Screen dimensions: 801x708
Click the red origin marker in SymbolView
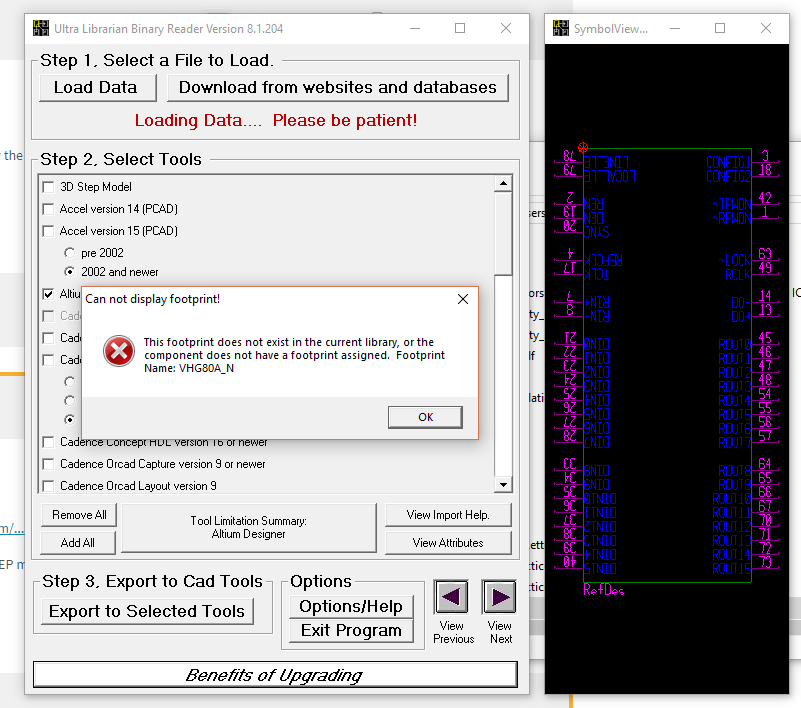point(583,148)
